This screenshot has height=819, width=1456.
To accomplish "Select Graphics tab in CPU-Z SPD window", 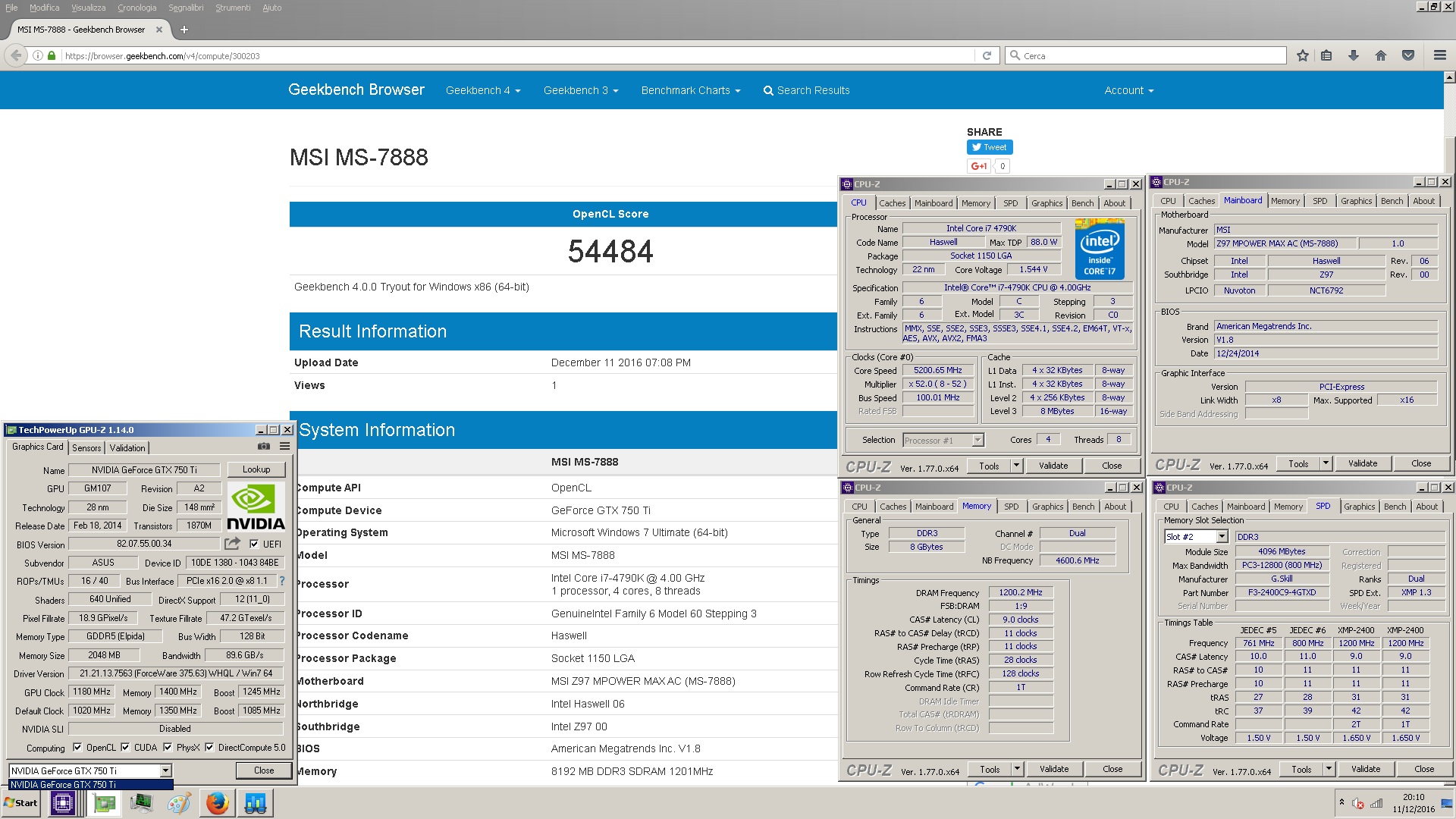I will coord(1359,507).
